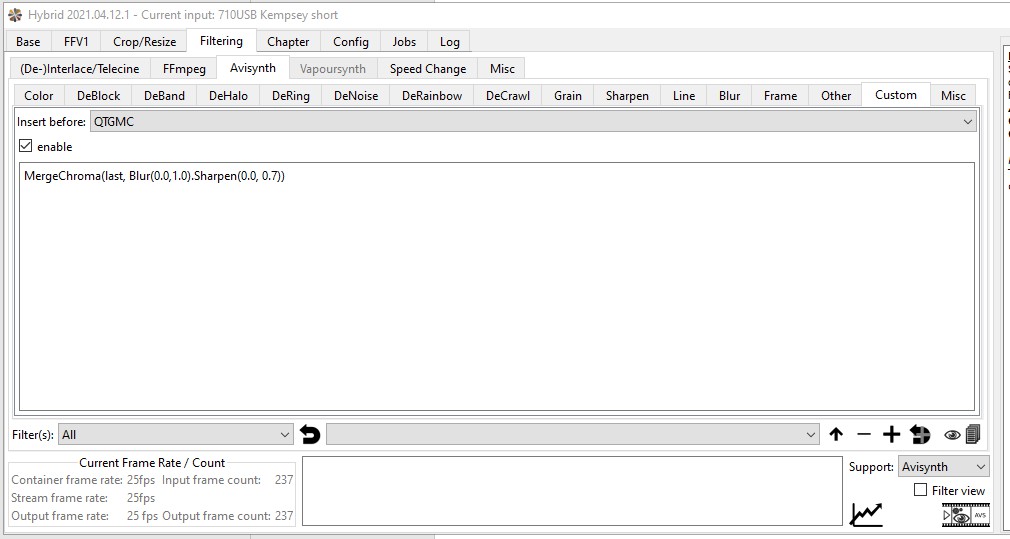
Task: Click the AVS filmstrip preview icon
Action: pos(965,514)
